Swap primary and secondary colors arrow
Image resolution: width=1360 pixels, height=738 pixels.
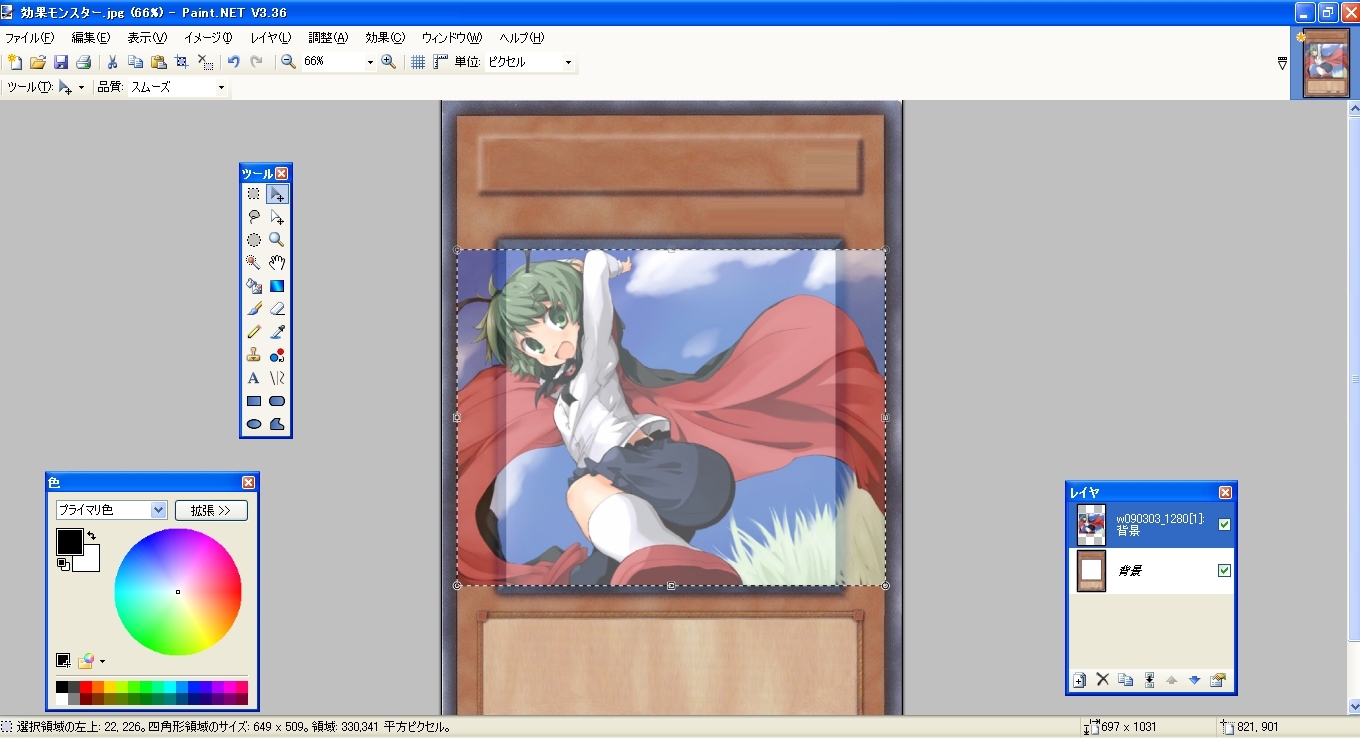click(91, 536)
